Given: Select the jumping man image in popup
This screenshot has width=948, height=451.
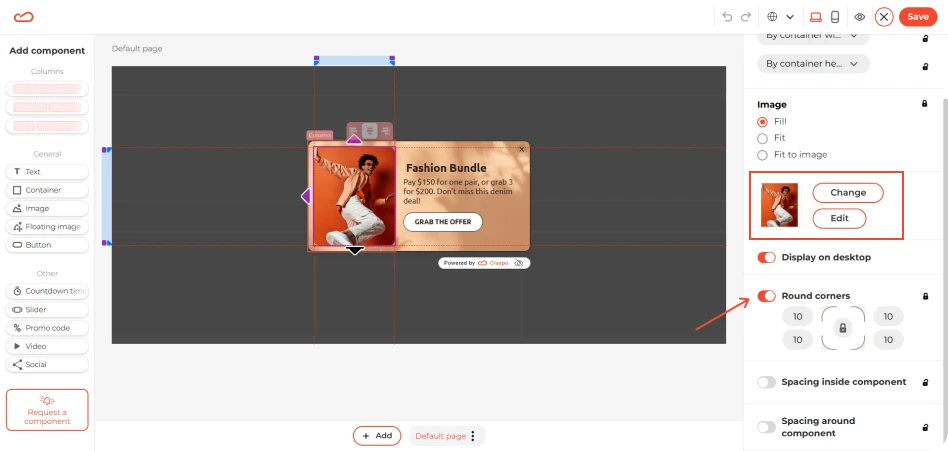Looking at the screenshot, I should tap(354, 196).
